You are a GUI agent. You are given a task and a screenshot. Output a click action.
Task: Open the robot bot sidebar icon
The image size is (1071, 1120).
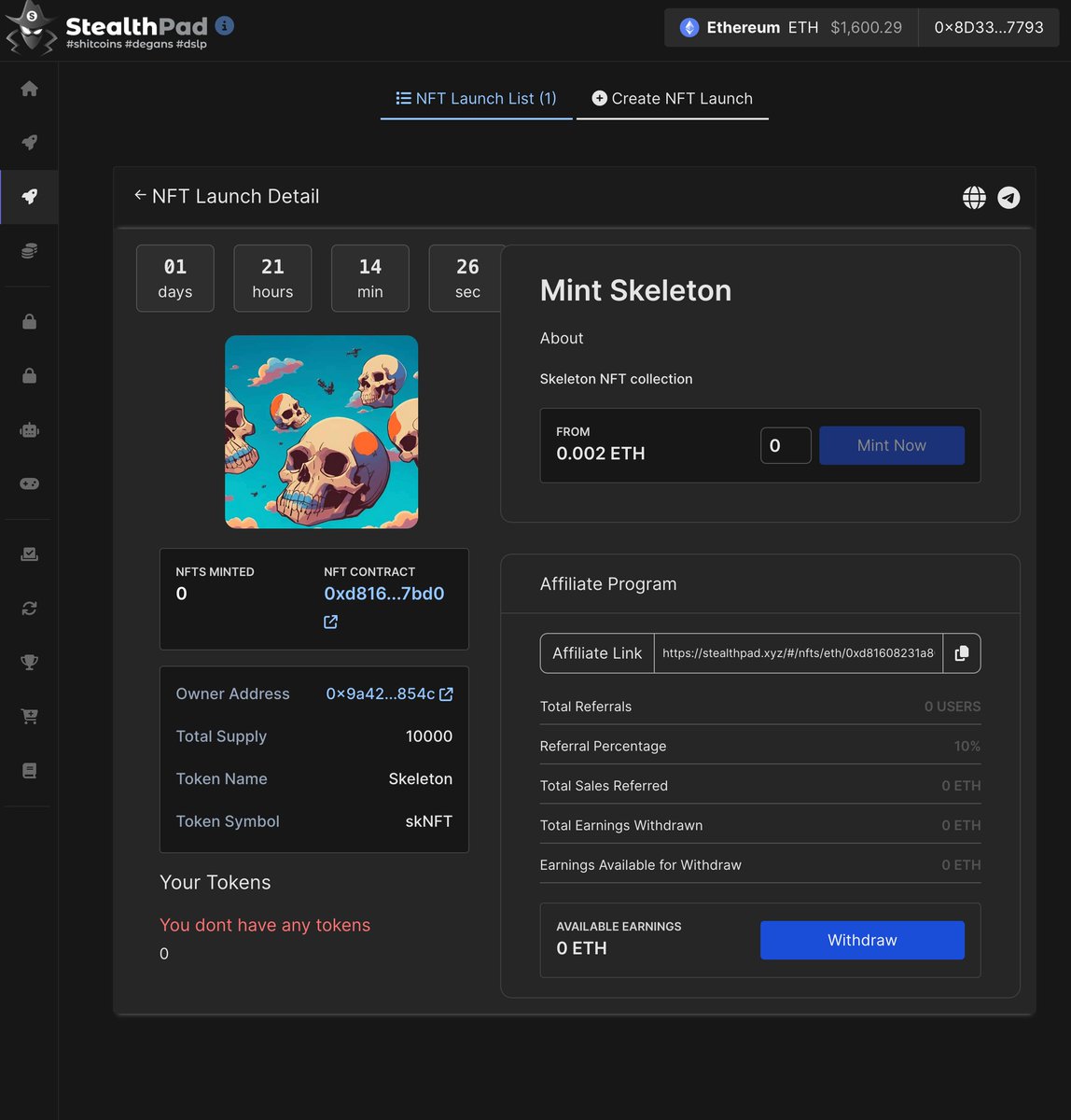[x=29, y=430]
